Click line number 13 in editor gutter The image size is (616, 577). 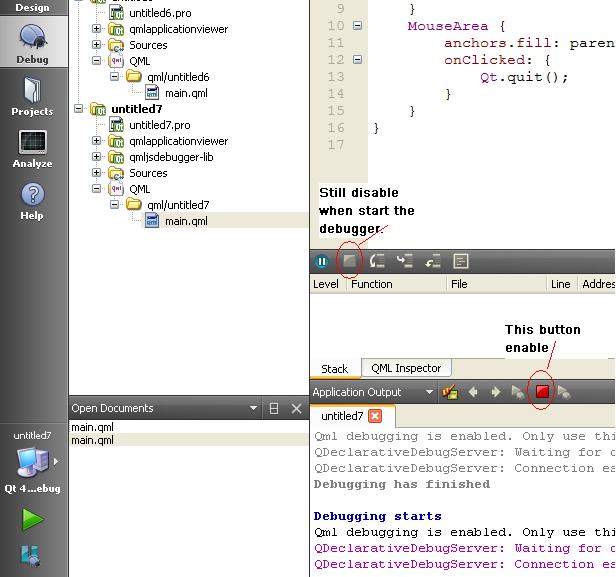336,77
